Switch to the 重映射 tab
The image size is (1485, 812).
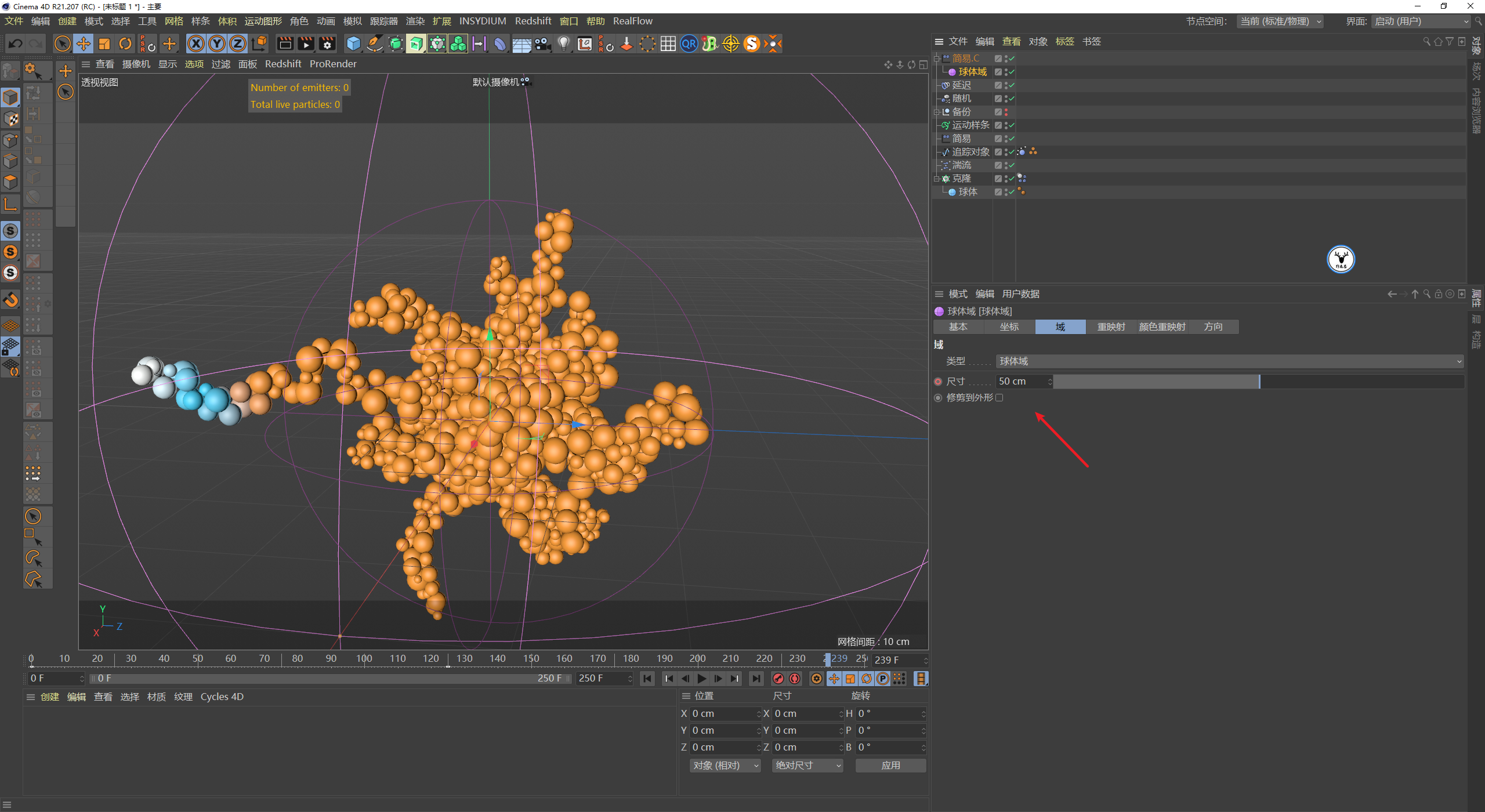click(x=1111, y=327)
